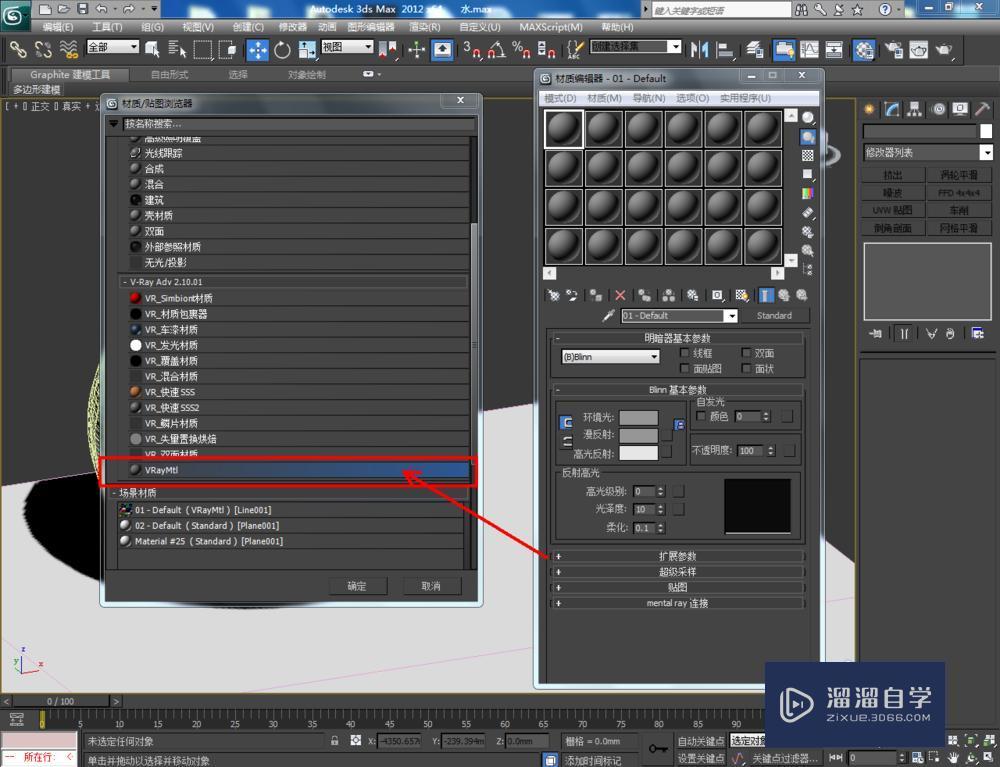Viewport: 1000px width, 767px height.
Task: Open Select by Name list icon
Action: pyautogui.click(x=177, y=49)
